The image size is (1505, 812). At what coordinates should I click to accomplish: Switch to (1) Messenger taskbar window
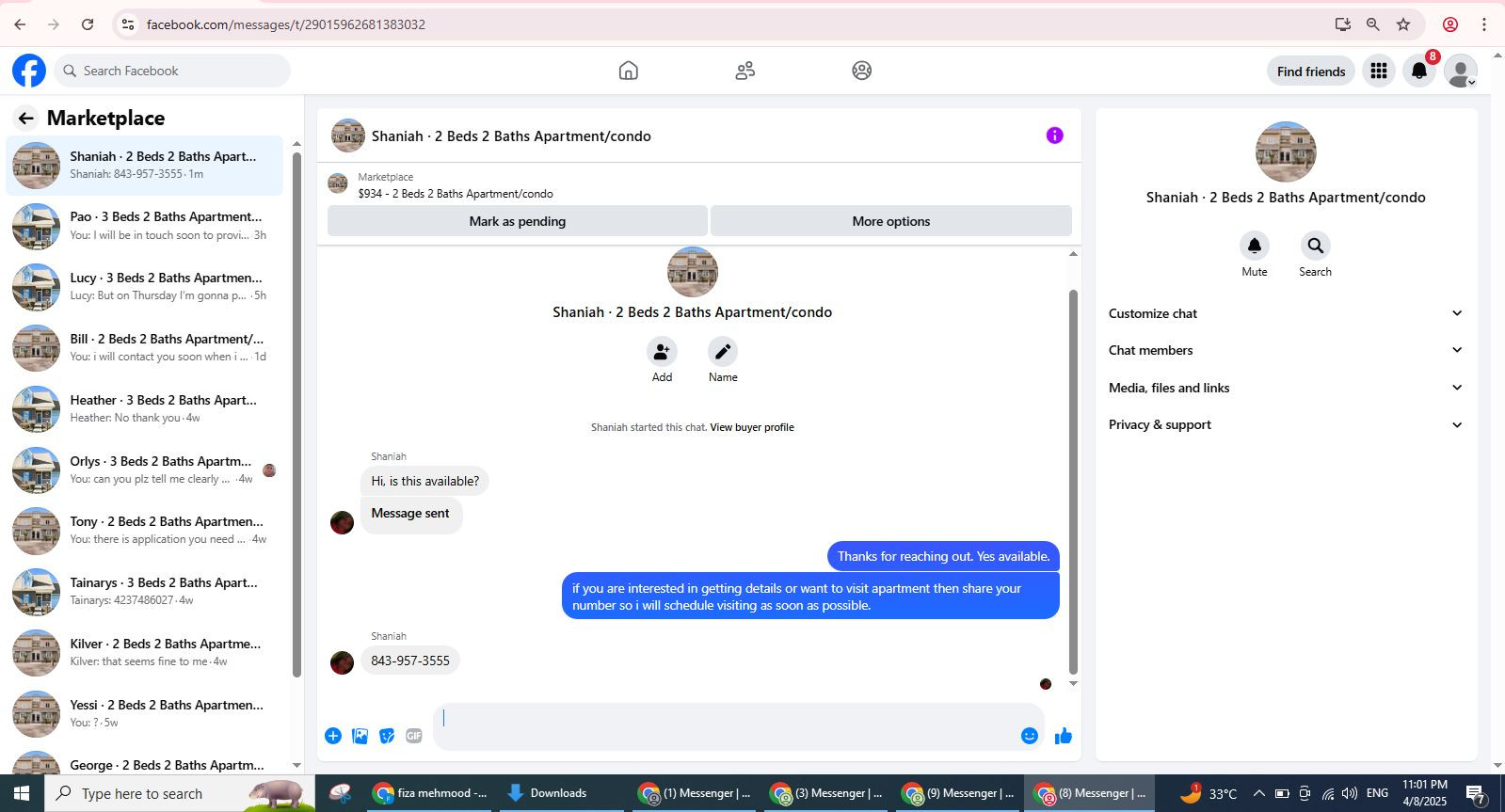point(695,793)
